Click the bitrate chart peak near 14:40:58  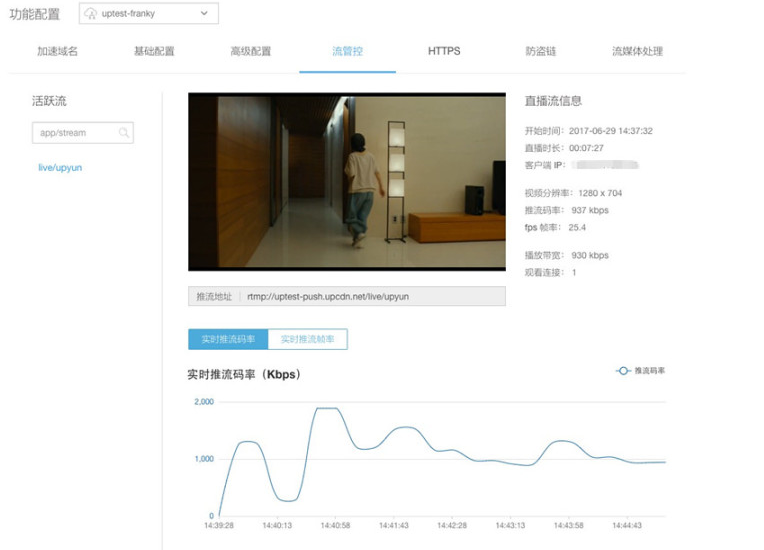coord(325,408)
